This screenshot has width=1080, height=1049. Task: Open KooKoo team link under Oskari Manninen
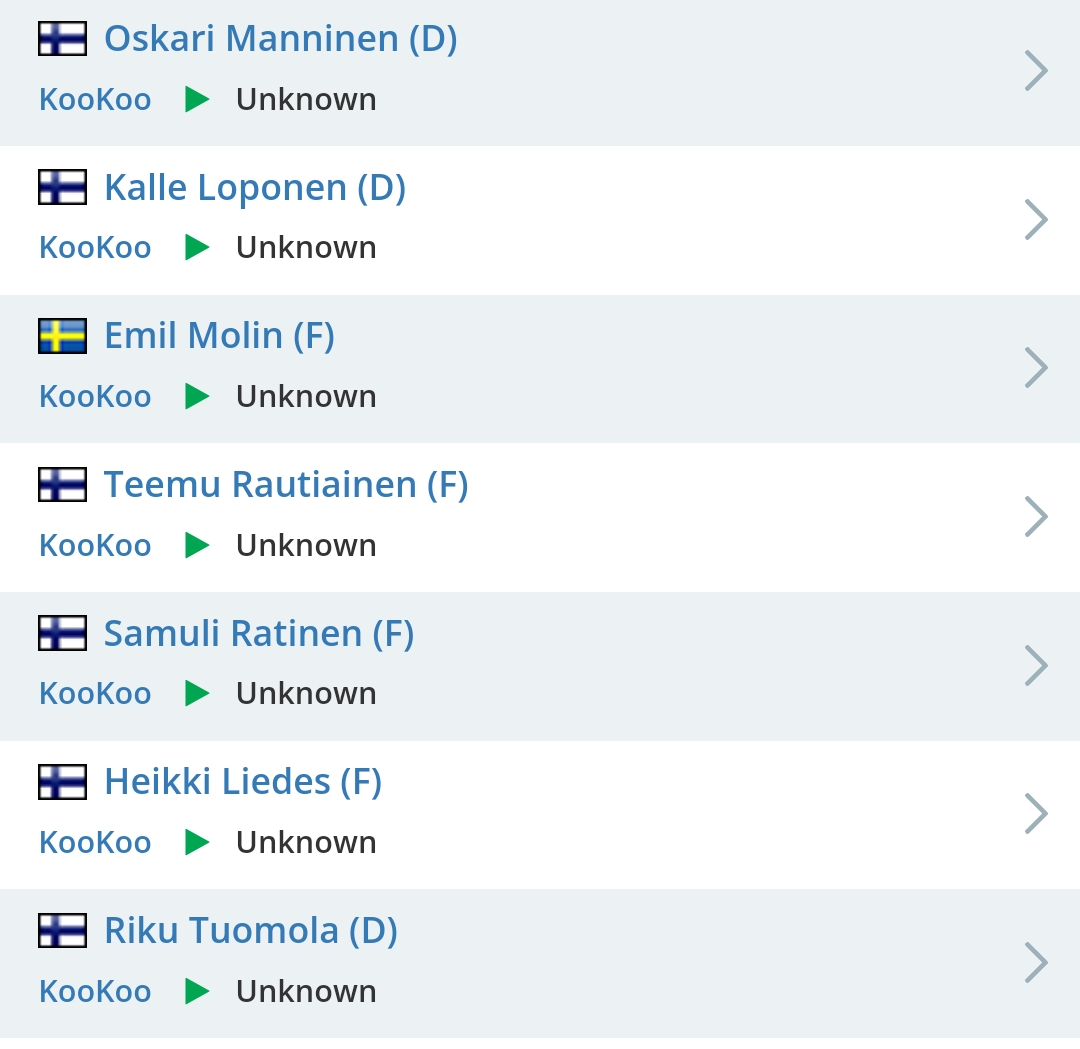point(95,100)
